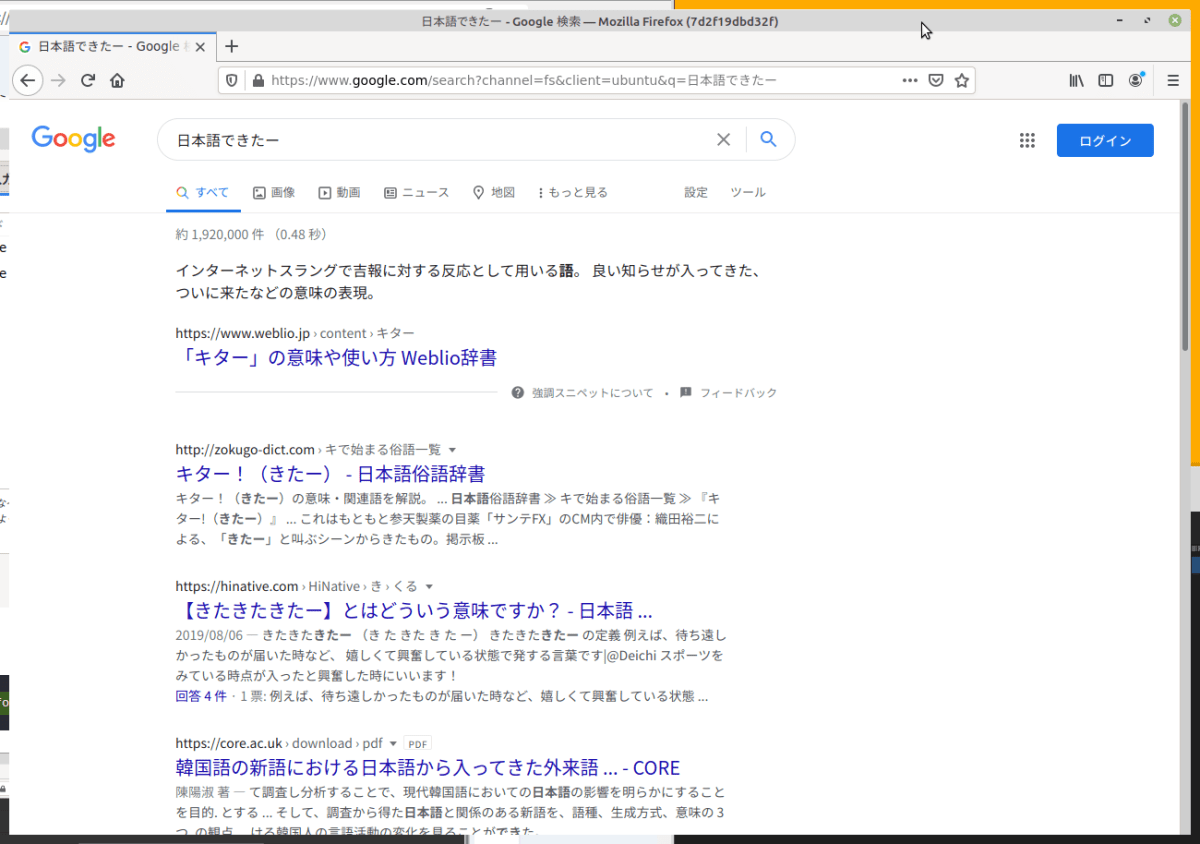The width and height of the screenshot is (1200, 844).
Task: Click the snippet help question mark icon
Action: [518, 393]
